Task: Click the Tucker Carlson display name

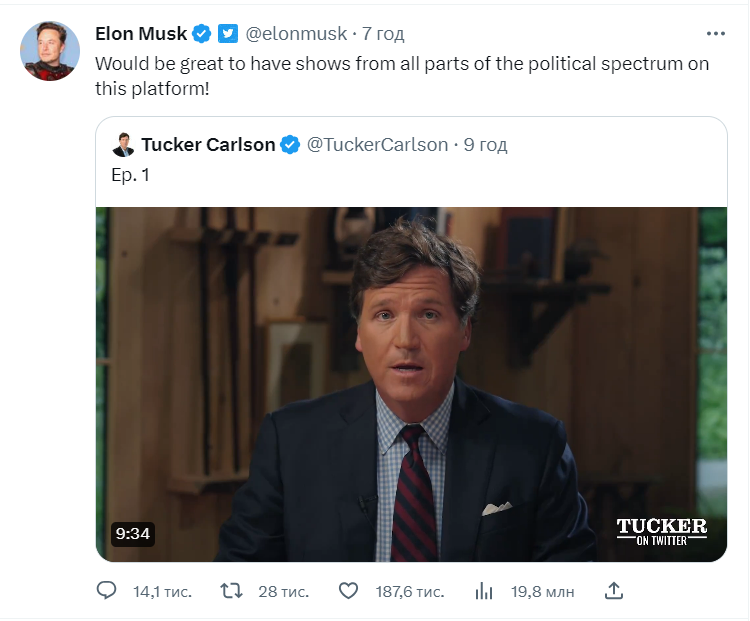Action: [x=208, y=144]
